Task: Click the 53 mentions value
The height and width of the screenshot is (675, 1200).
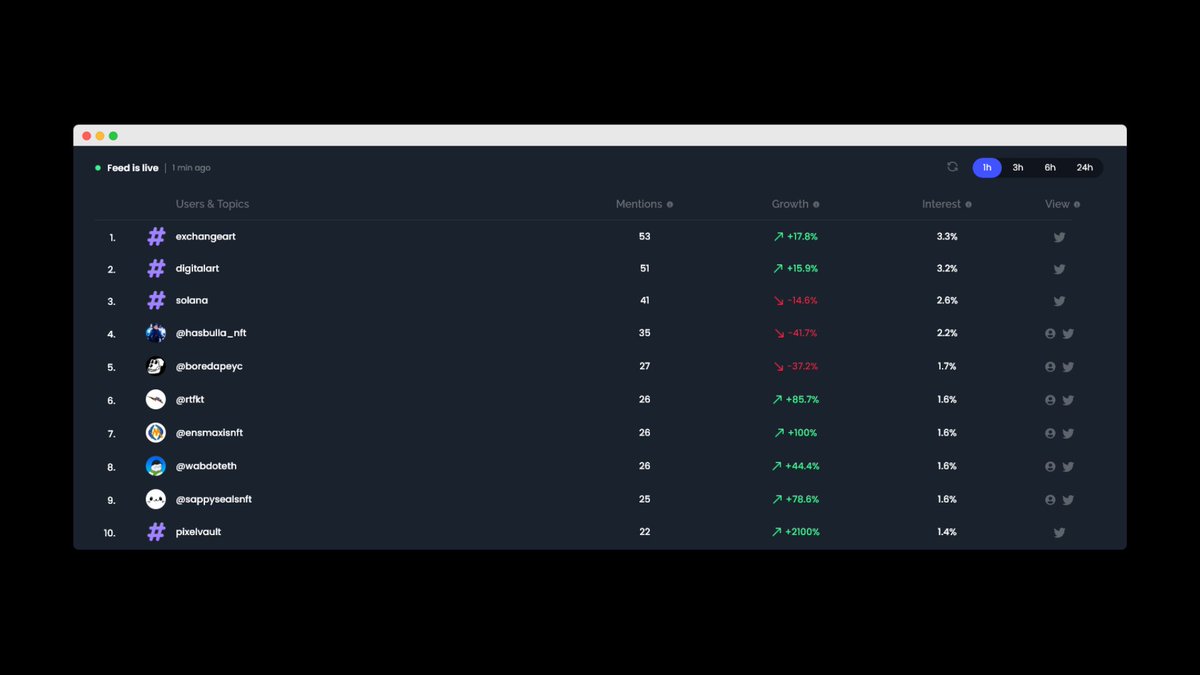Action: 645,237
